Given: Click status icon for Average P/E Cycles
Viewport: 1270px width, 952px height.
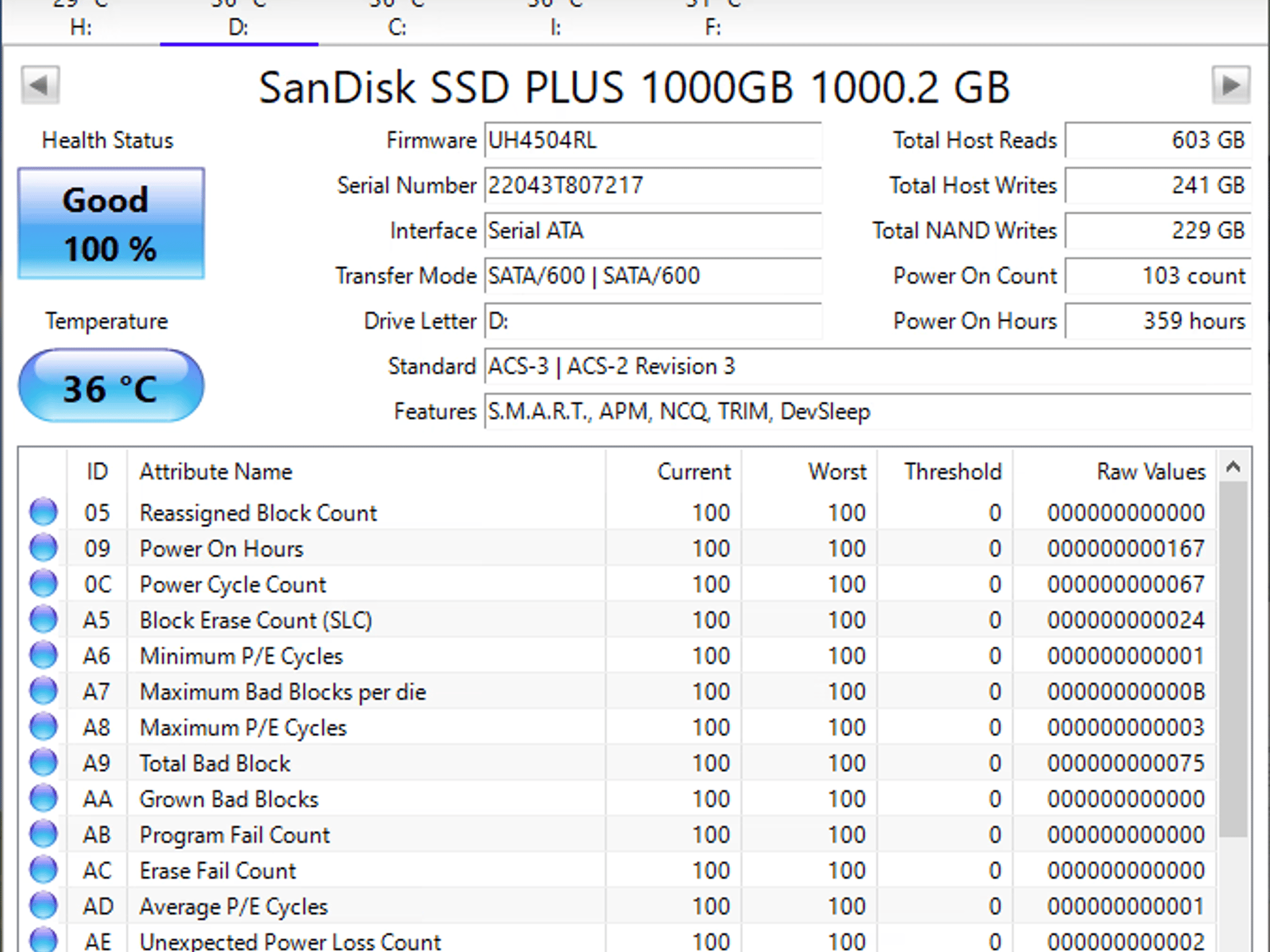Looking at the screenshot, I should click(43, 906).
